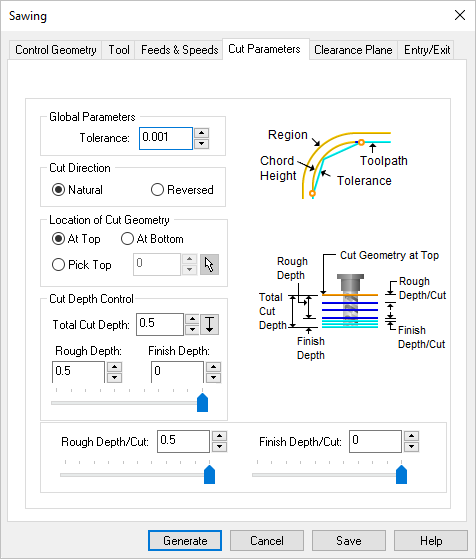The width and height of the screenshot is (476, 559).
Task: Increase Finish Depth/Cut value
Action: [x=411, y=436]
